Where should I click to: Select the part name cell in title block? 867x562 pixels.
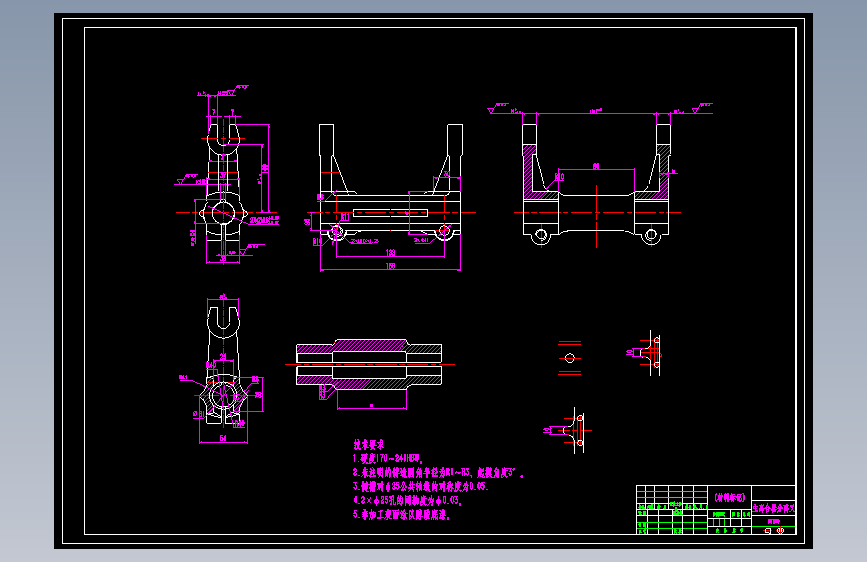click(774, 508)
